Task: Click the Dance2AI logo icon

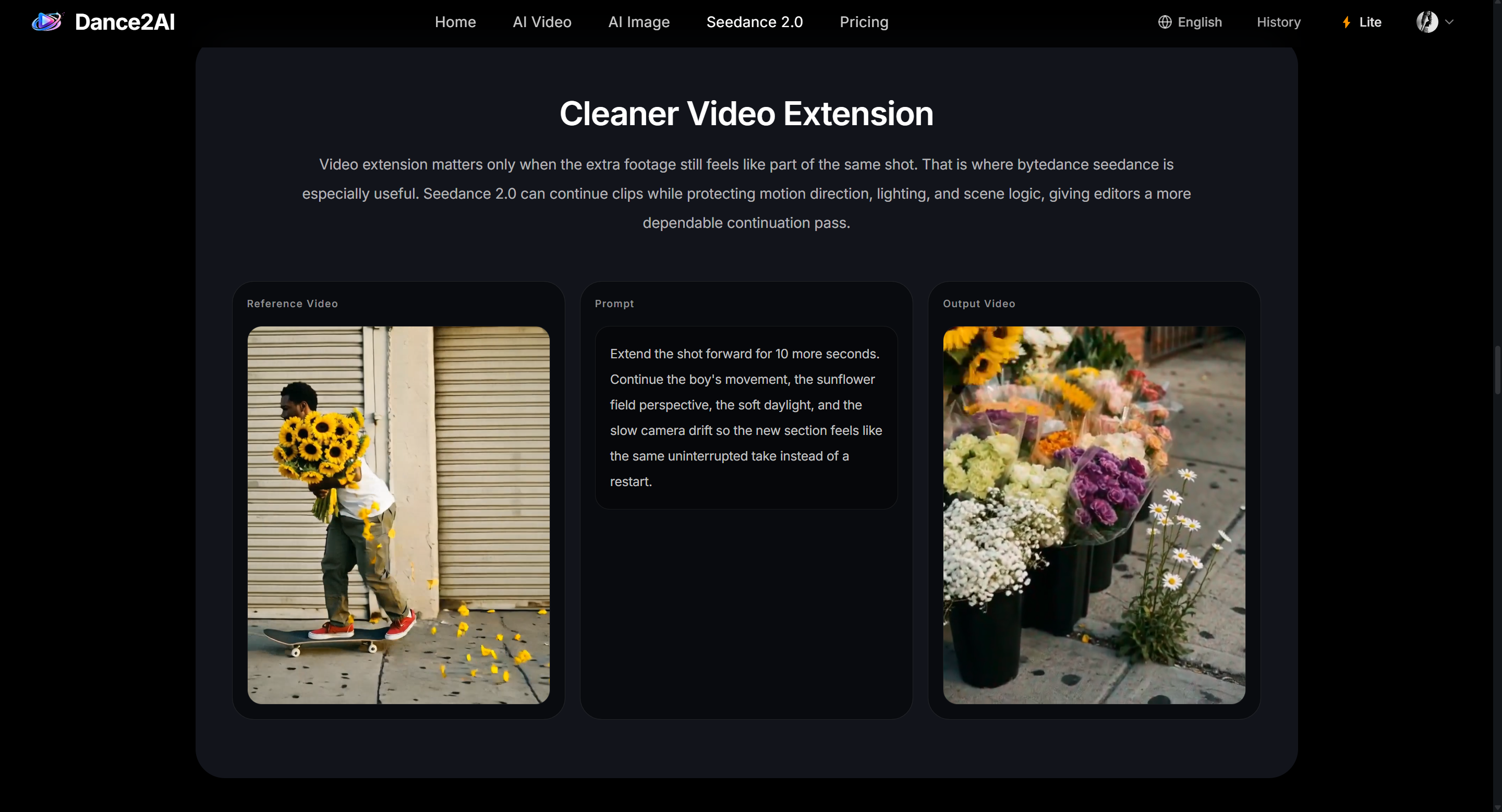Action: [46, 22]
